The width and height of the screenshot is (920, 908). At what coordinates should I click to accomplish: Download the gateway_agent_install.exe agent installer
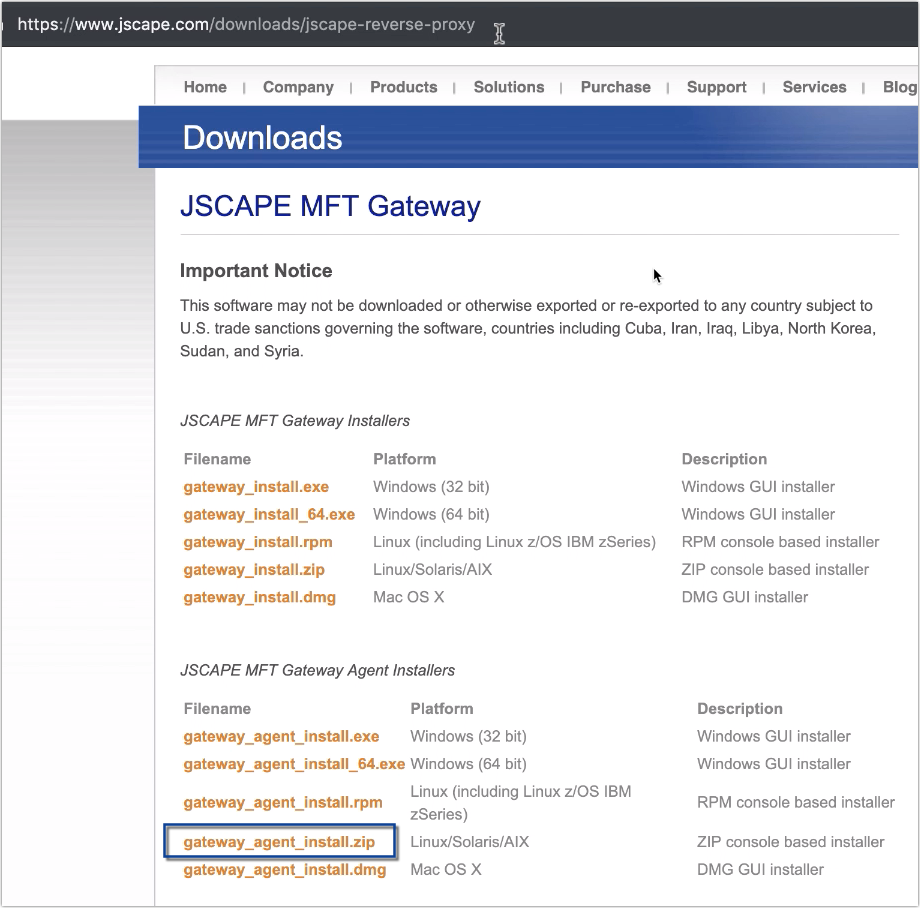(280, 736)
